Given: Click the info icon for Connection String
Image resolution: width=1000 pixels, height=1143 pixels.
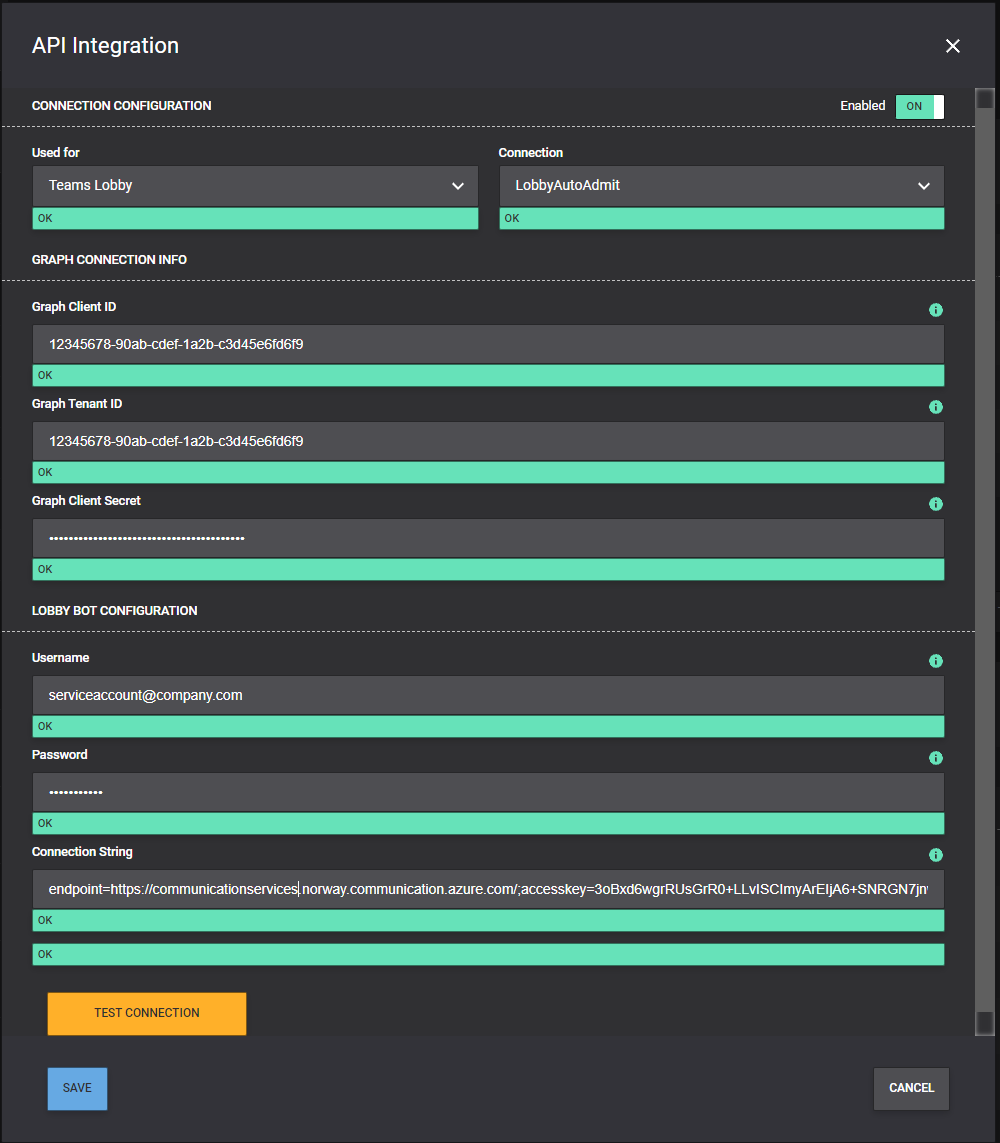Looking at the screenshot, I should point(936,854).
